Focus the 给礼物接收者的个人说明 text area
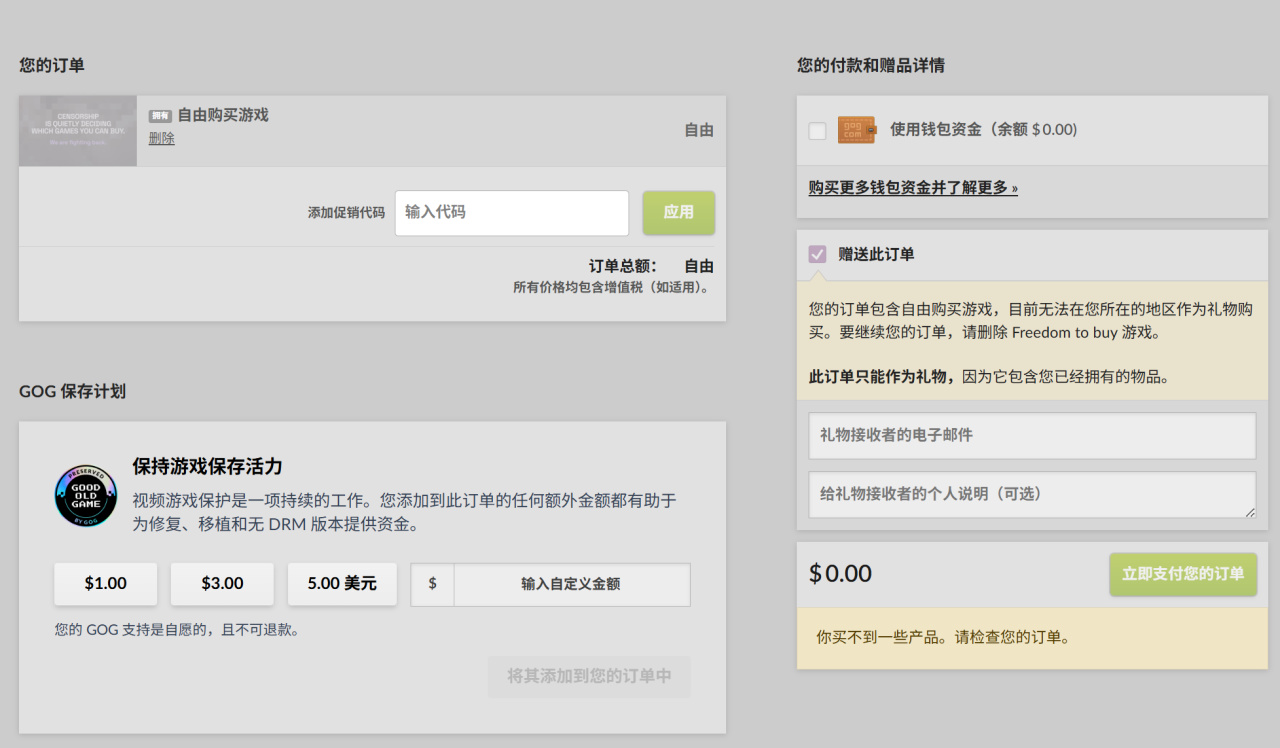 pos(1031,495)
